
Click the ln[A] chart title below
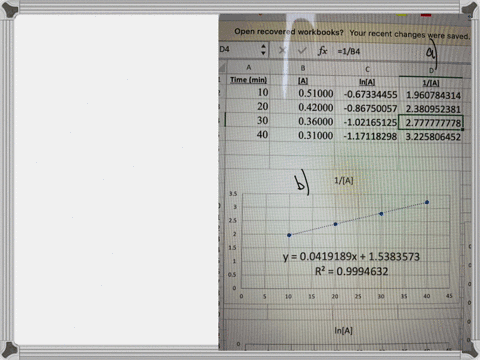343,330
